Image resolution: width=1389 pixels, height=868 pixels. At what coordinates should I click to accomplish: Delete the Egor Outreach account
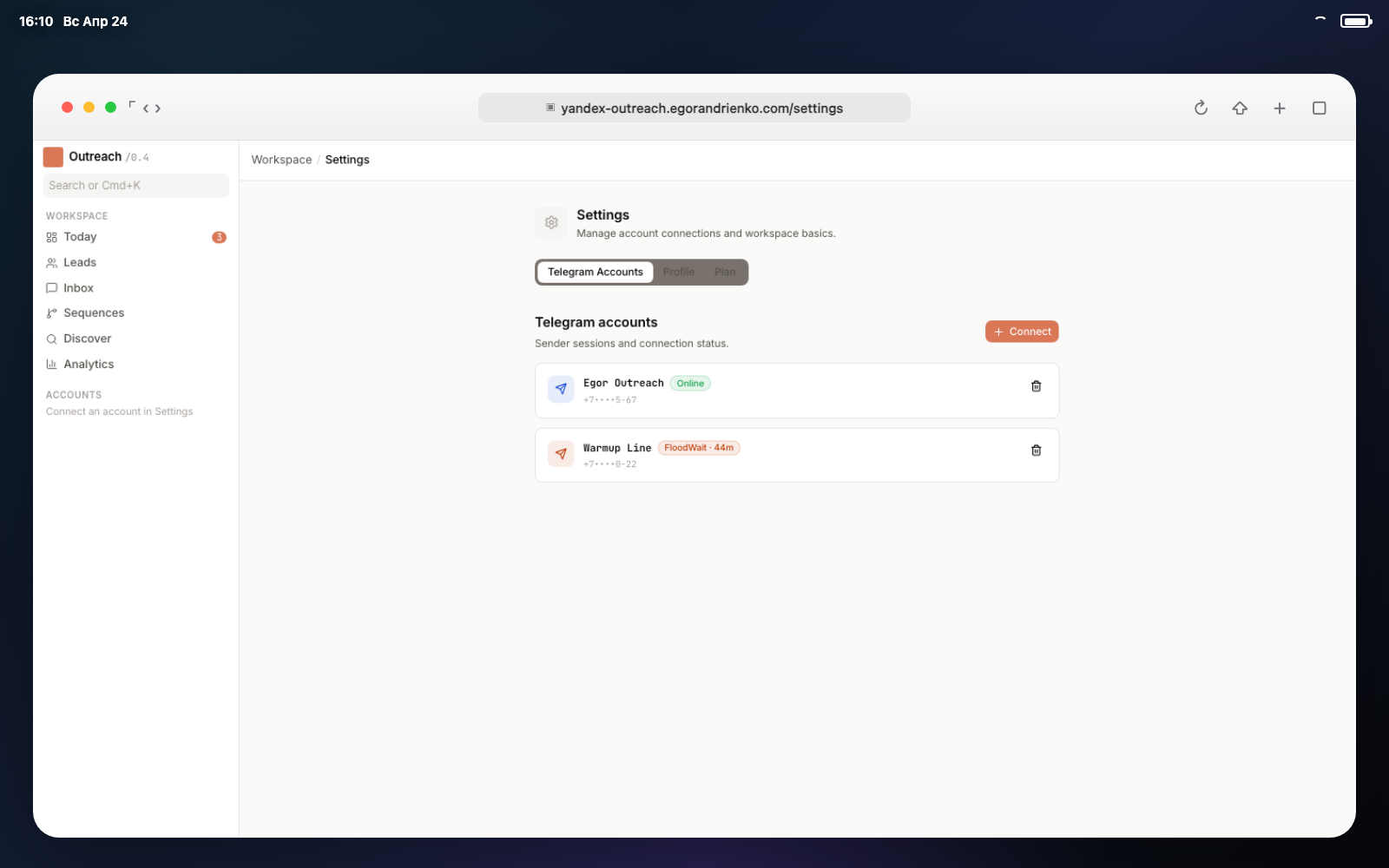(1036, 386)
